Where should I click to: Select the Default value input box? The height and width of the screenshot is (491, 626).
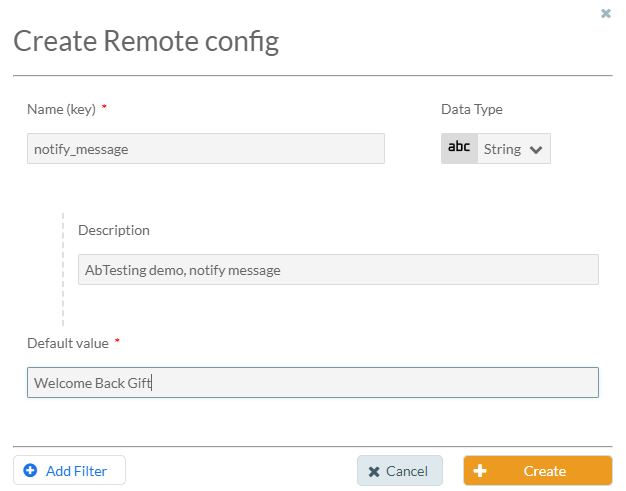[313, 382]
